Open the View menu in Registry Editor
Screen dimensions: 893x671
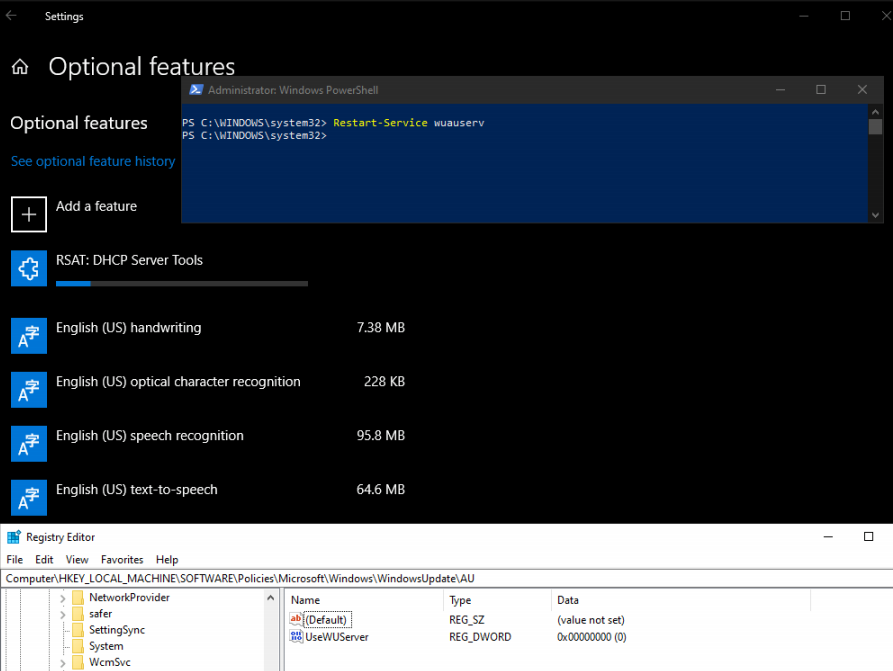tap(77, 559)
